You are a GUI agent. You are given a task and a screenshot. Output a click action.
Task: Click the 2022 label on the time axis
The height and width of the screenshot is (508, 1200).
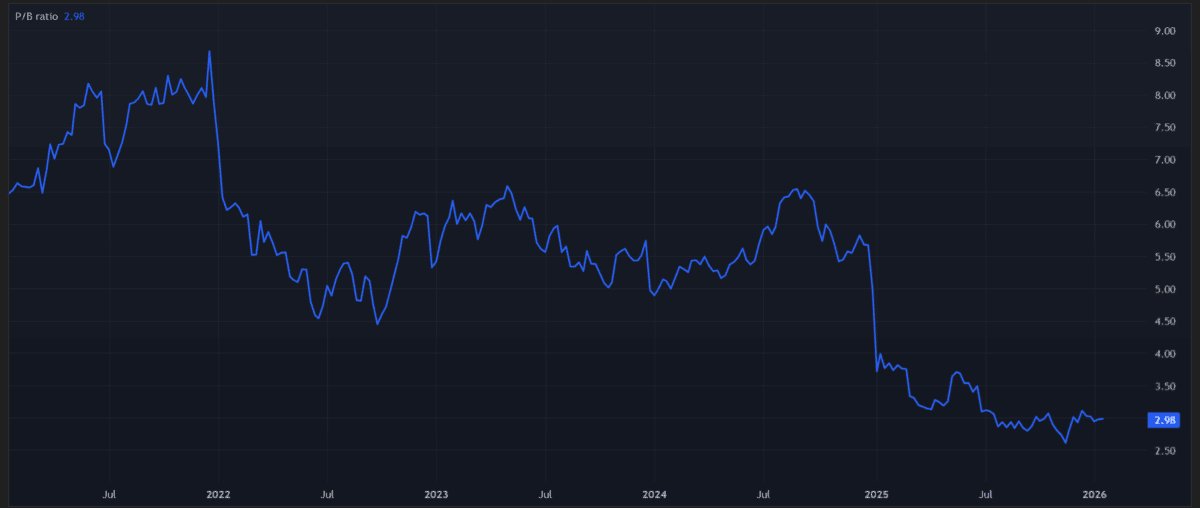pos(218,494)
